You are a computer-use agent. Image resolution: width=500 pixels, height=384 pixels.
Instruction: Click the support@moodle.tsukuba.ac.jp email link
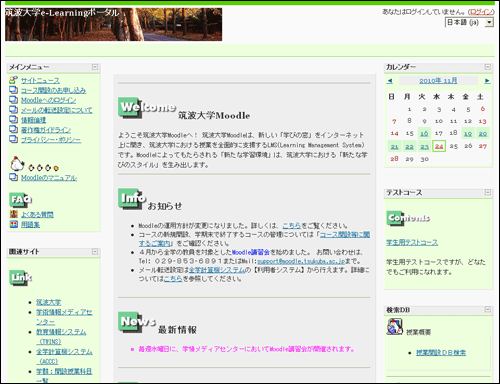(301, 261)
